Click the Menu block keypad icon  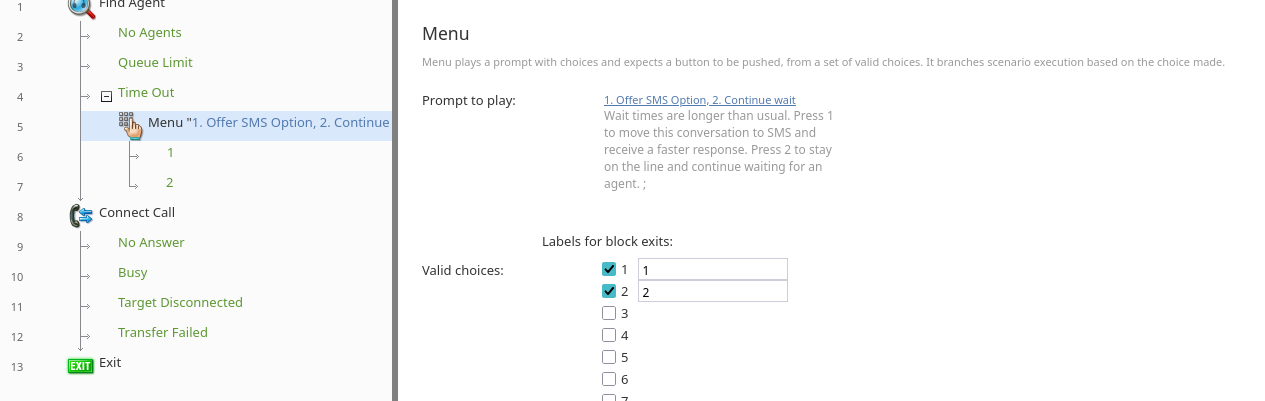[130, 124]
